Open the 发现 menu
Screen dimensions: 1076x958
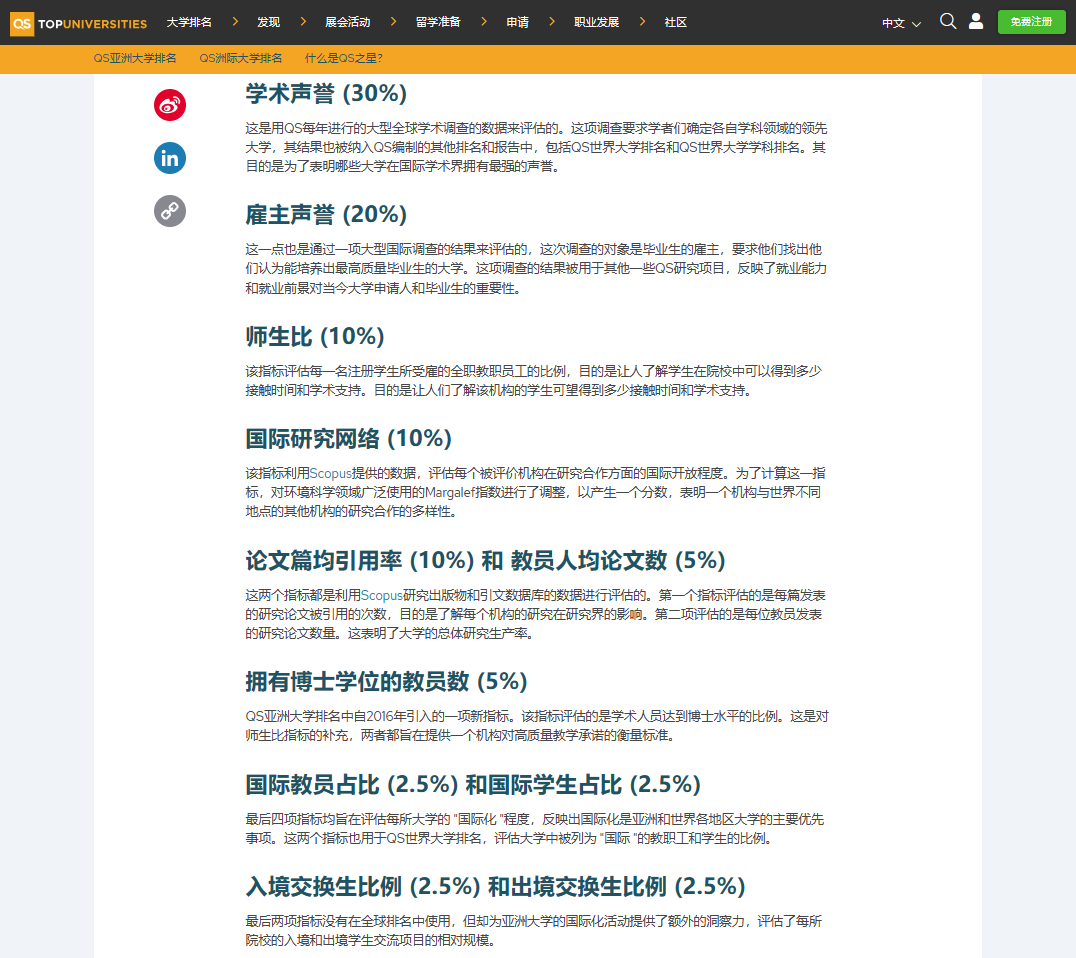coord(268,23)
